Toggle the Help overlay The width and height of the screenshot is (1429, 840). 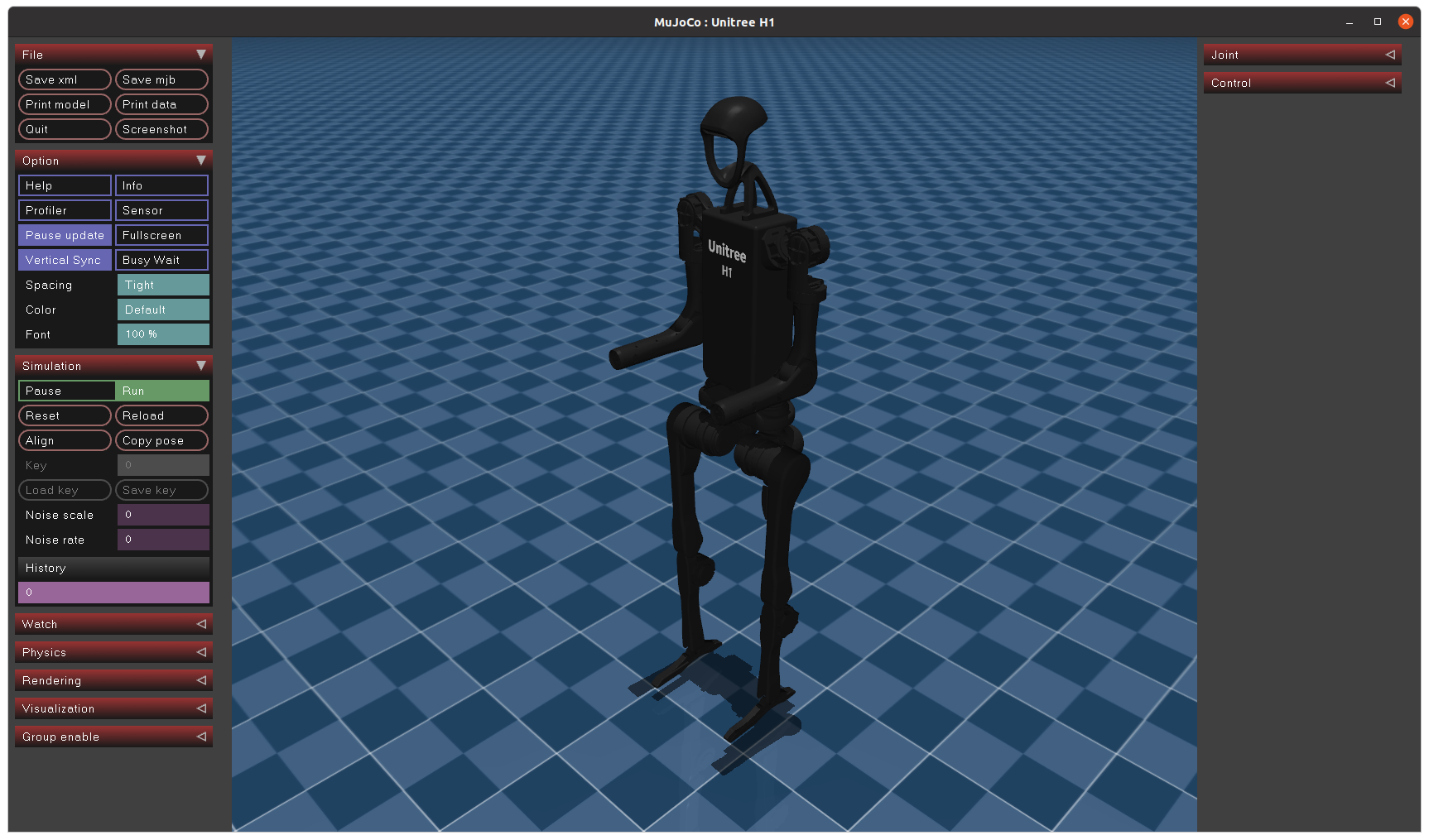[x=65, y=185]
